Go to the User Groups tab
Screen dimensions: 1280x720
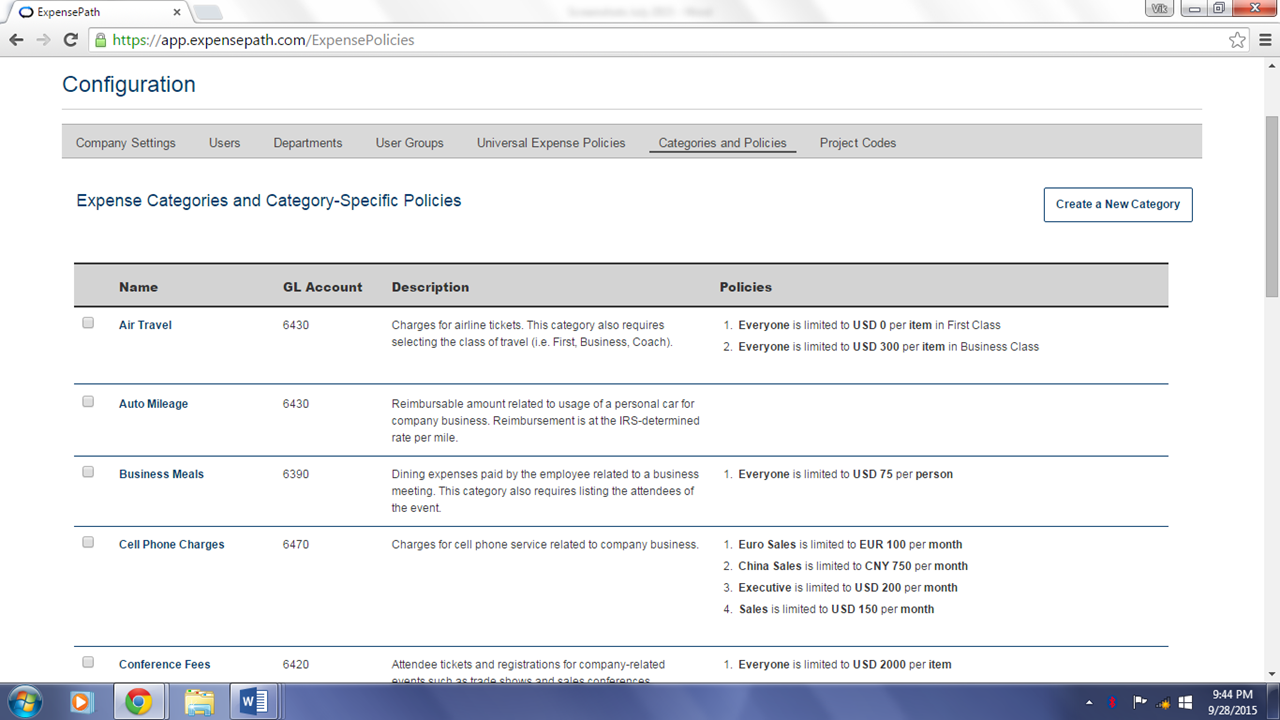(x=409, y=143)
